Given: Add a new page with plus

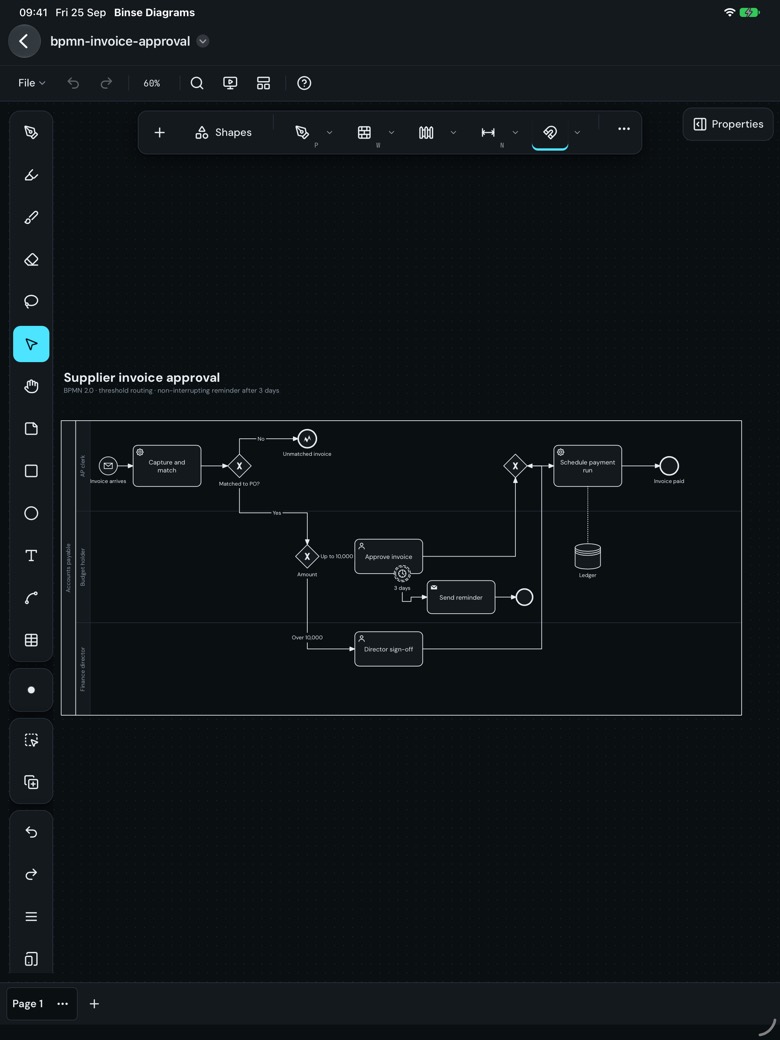Looking at the screenshot, I should pyautogui.click(x=94, y=1004).
